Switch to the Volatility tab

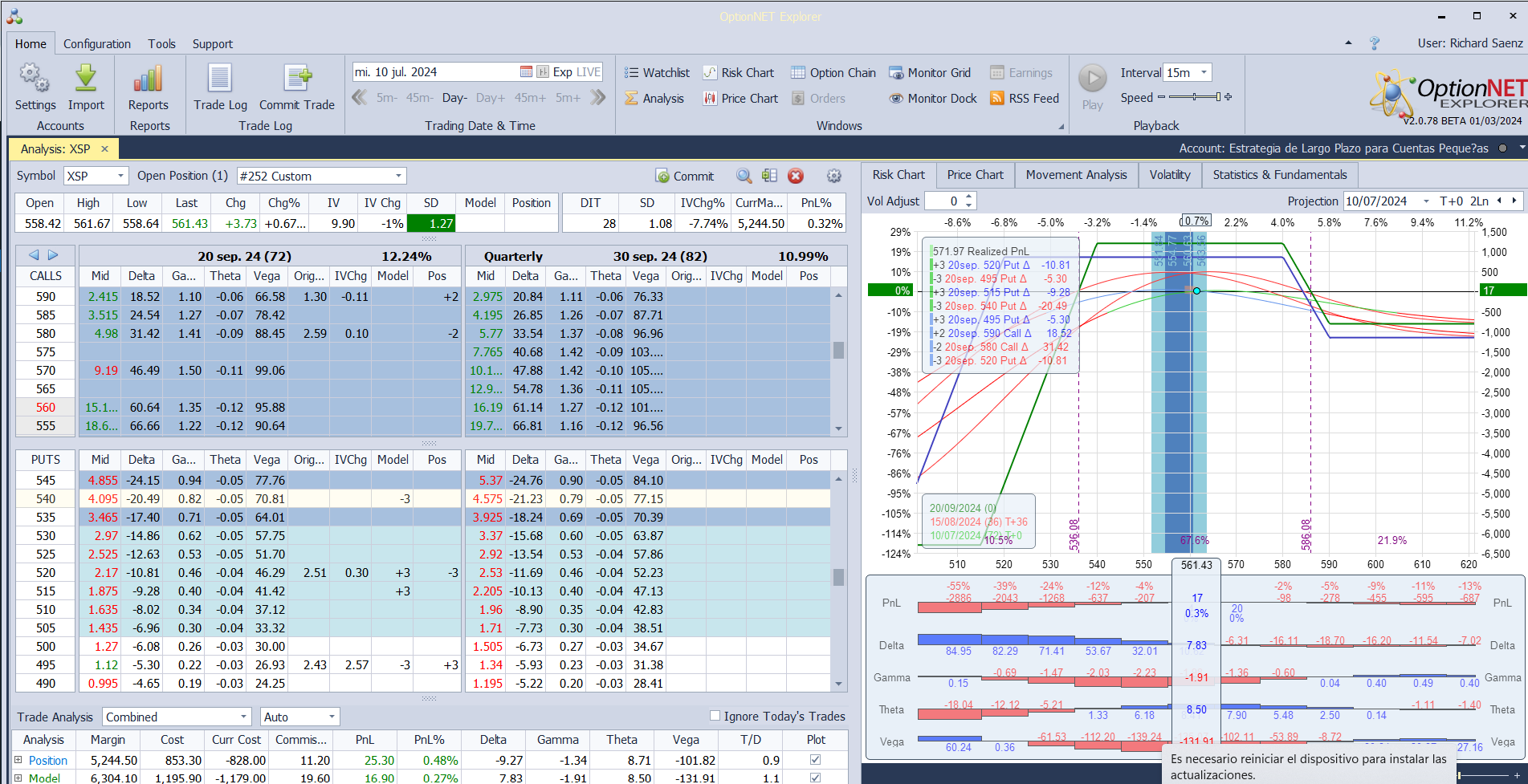tap(1169, 175)
